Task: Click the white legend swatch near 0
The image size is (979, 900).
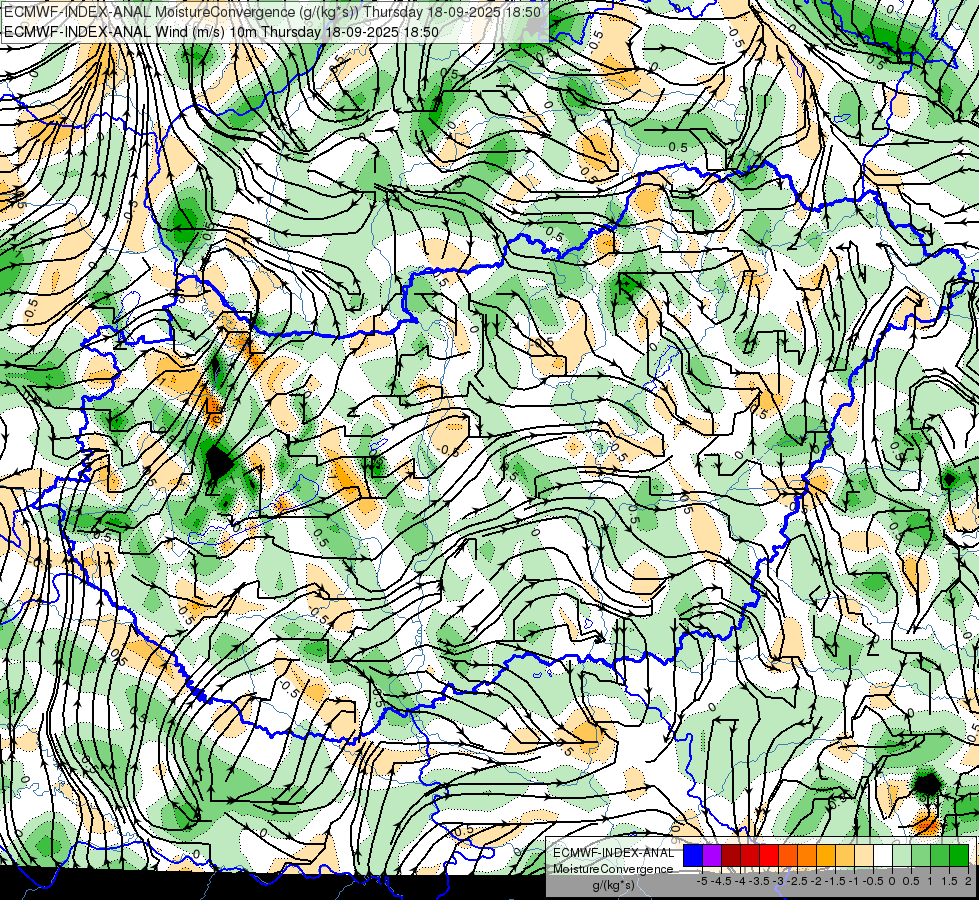Action: [x=883, y=855]
